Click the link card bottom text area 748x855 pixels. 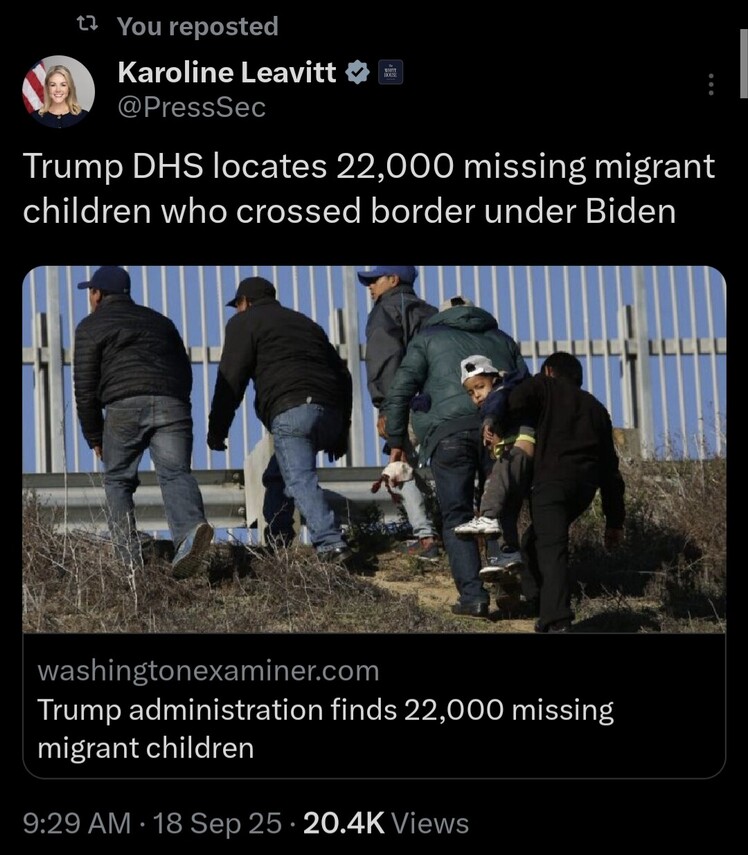[374, 706]
